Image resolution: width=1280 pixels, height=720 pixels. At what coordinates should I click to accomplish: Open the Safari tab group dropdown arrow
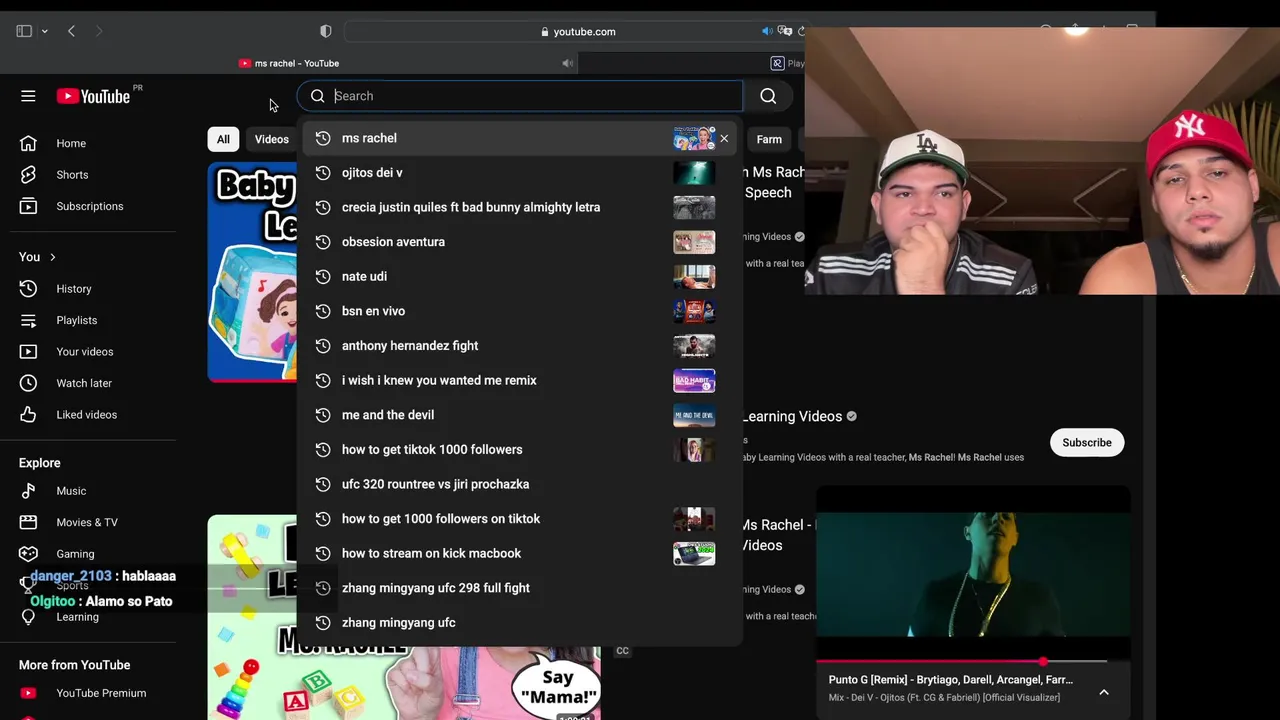44,32
